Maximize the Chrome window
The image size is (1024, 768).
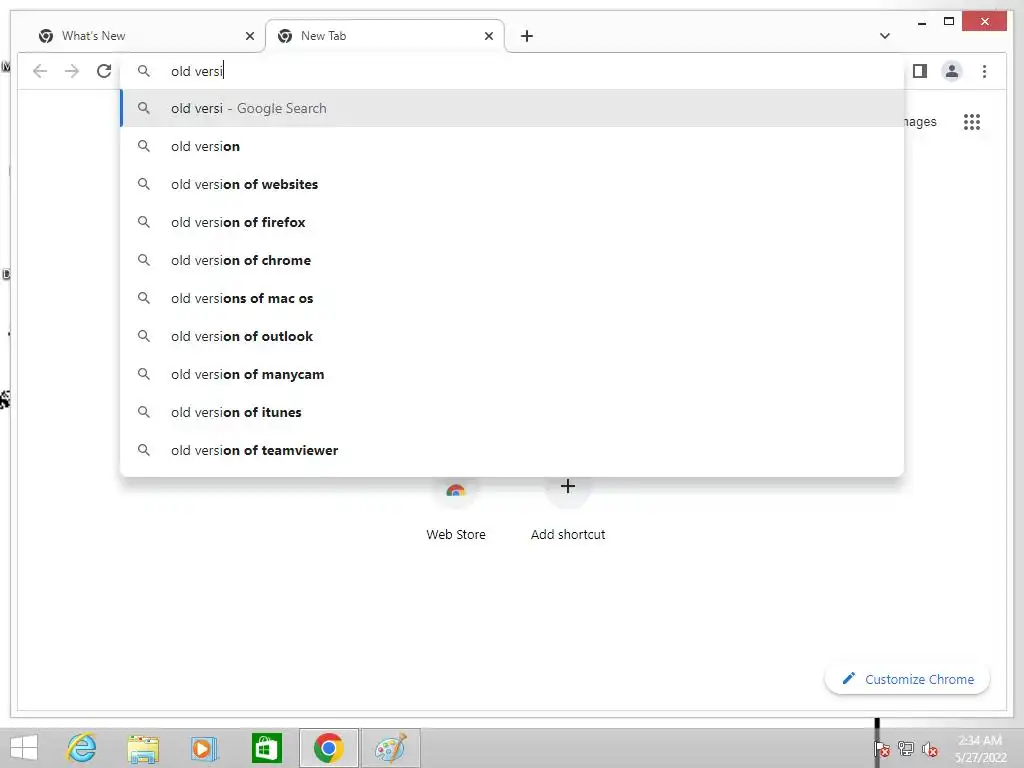949,22
